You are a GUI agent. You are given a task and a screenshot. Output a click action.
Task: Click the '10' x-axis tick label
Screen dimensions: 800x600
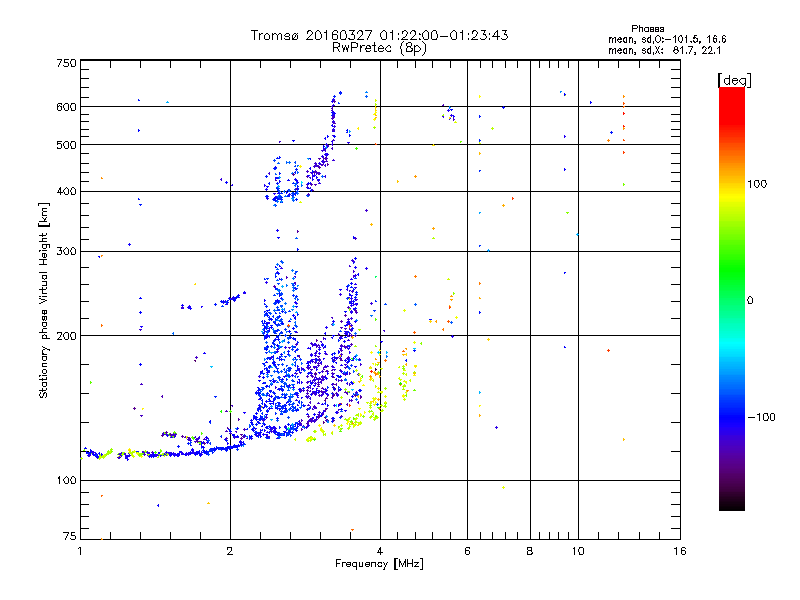[x=578, y=551]
